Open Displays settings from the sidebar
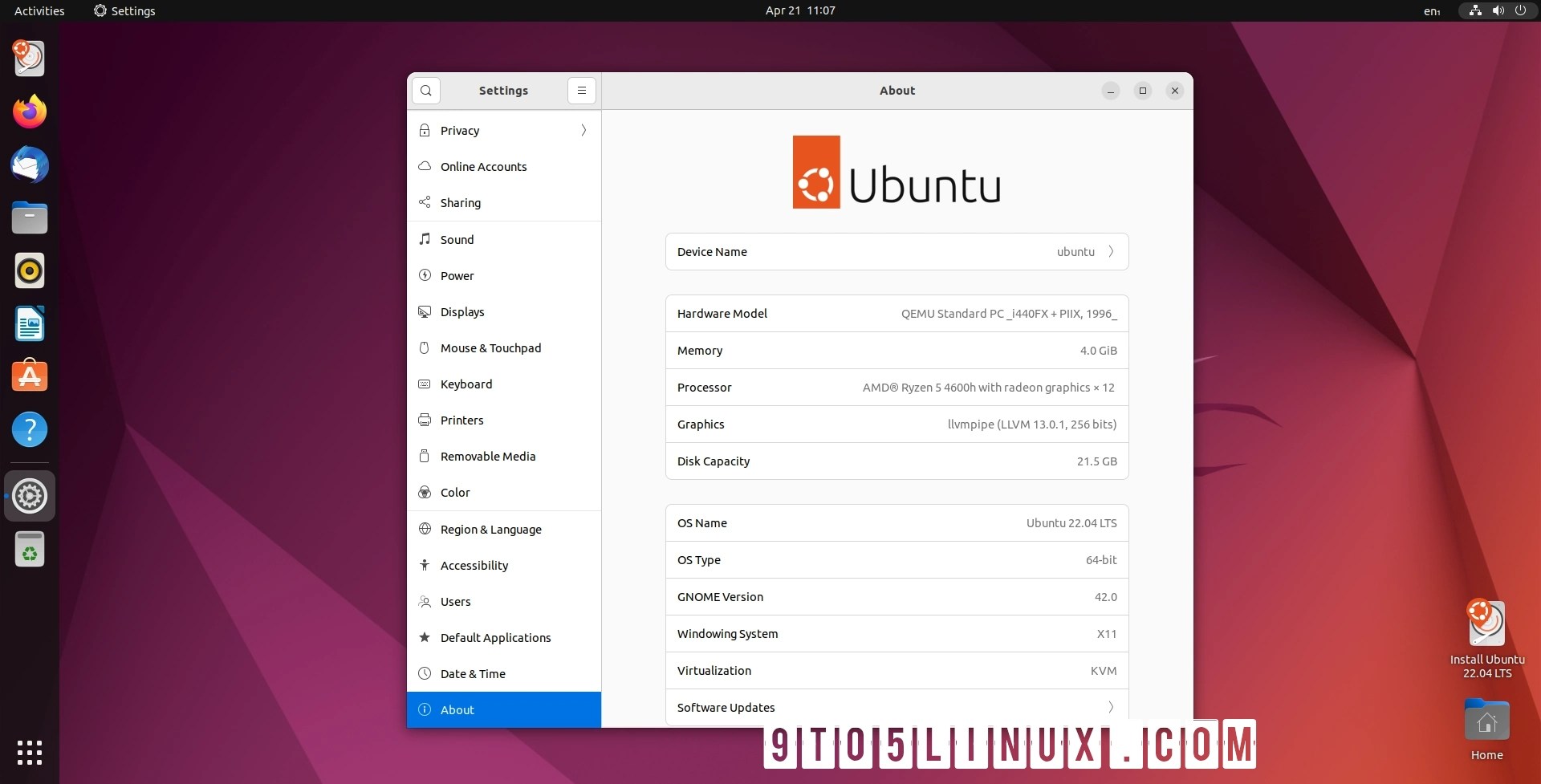The height and width of the screenshot is (784, 1541). coord(462,311)
